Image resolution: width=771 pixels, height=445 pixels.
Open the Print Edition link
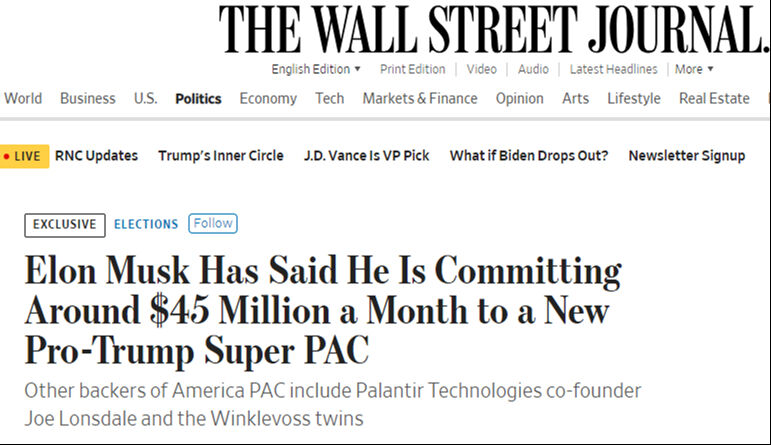click(412, 69)
